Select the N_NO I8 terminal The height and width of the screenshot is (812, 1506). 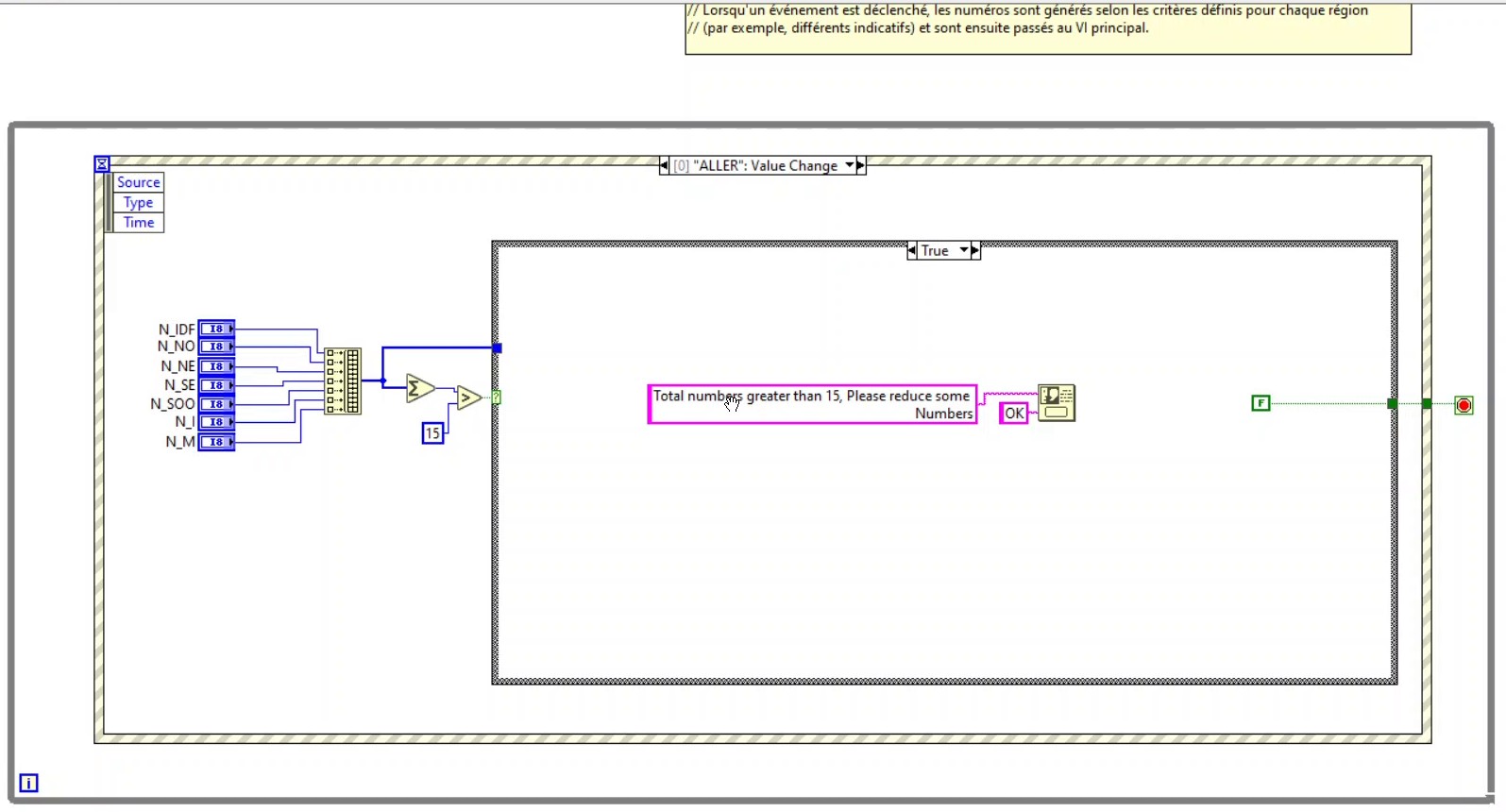click(x=216, y=347)
